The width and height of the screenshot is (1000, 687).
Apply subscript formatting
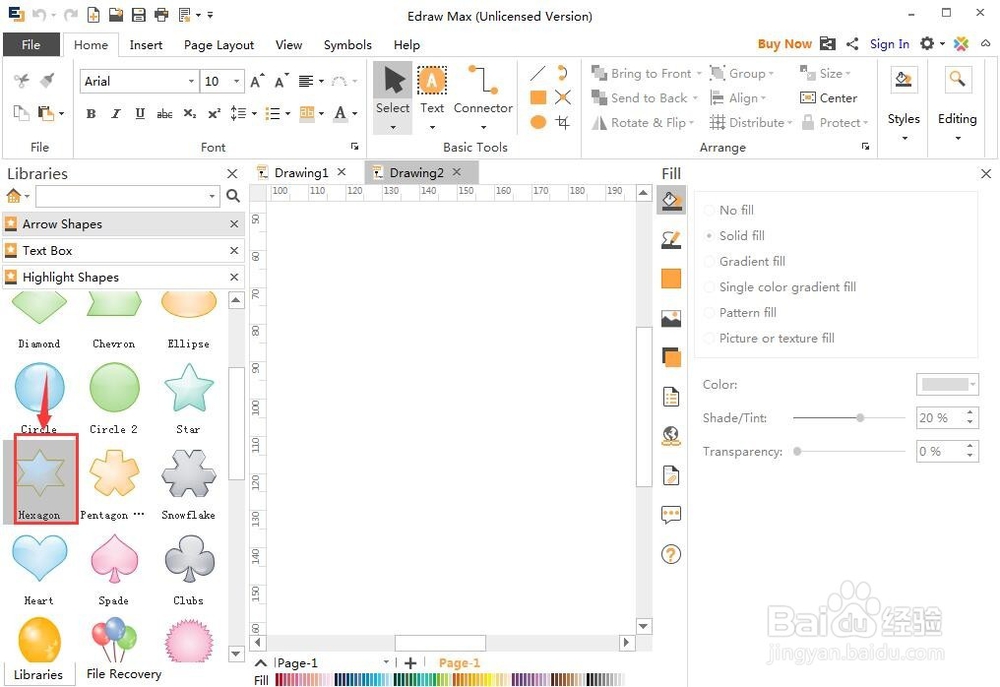click(189, 114)
